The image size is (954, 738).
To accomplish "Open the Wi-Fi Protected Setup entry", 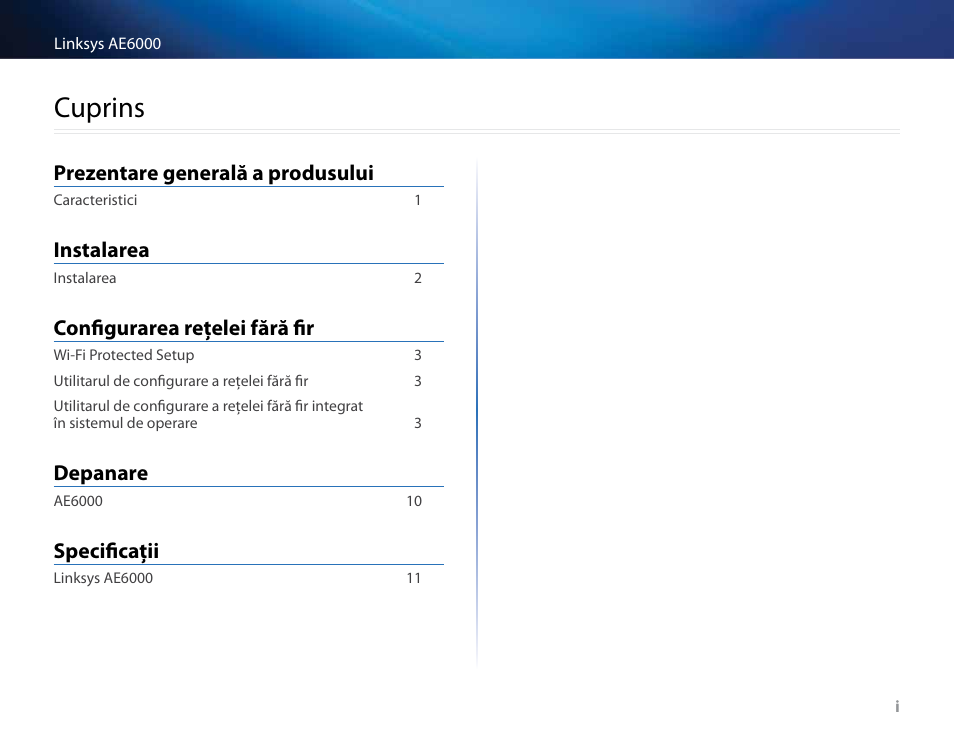I will 124,355.
